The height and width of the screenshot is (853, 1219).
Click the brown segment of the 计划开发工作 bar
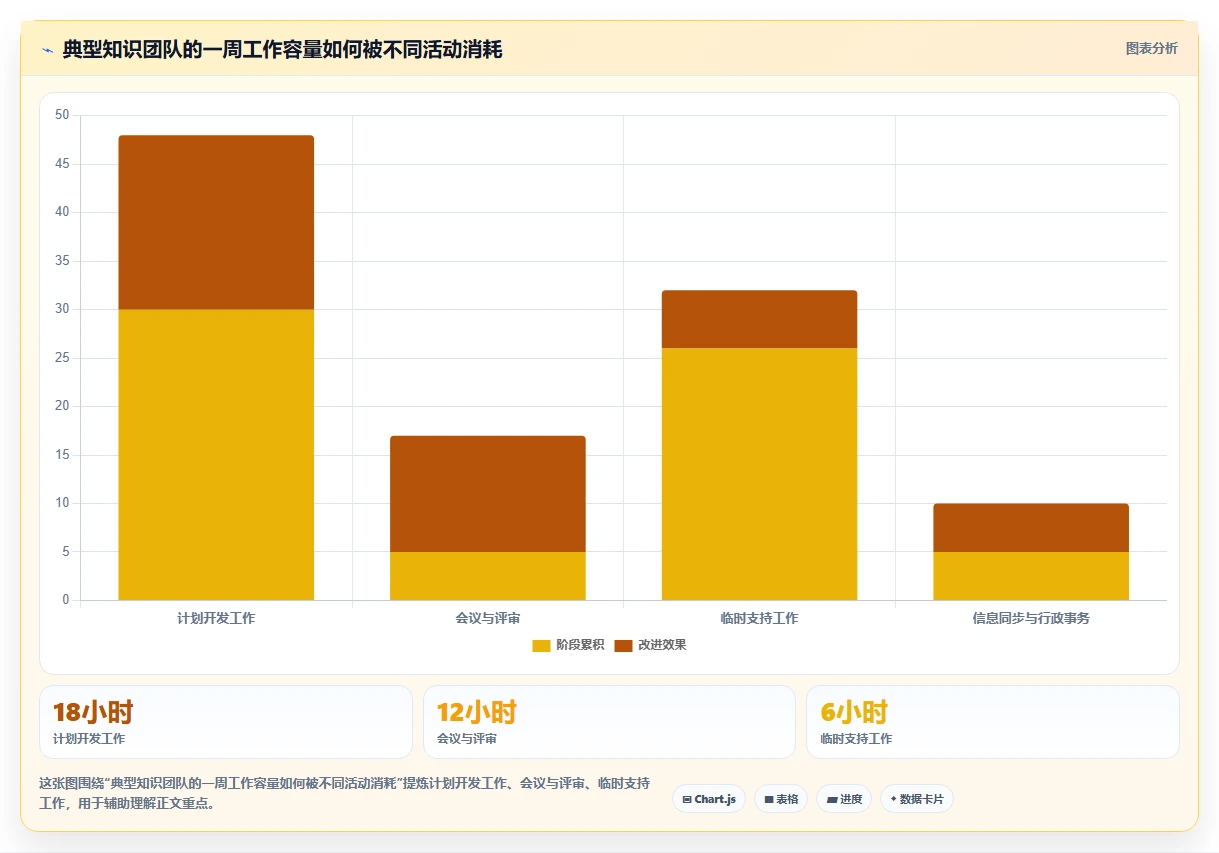pos(216,223)
